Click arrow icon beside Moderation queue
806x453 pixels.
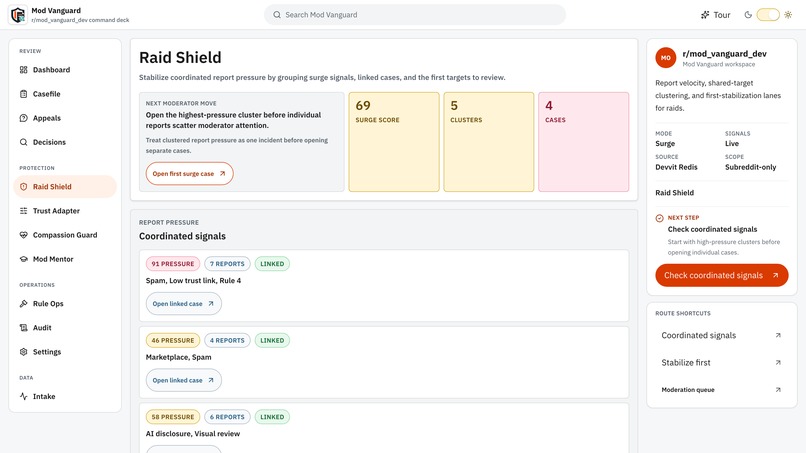click(x=778, y=390)
